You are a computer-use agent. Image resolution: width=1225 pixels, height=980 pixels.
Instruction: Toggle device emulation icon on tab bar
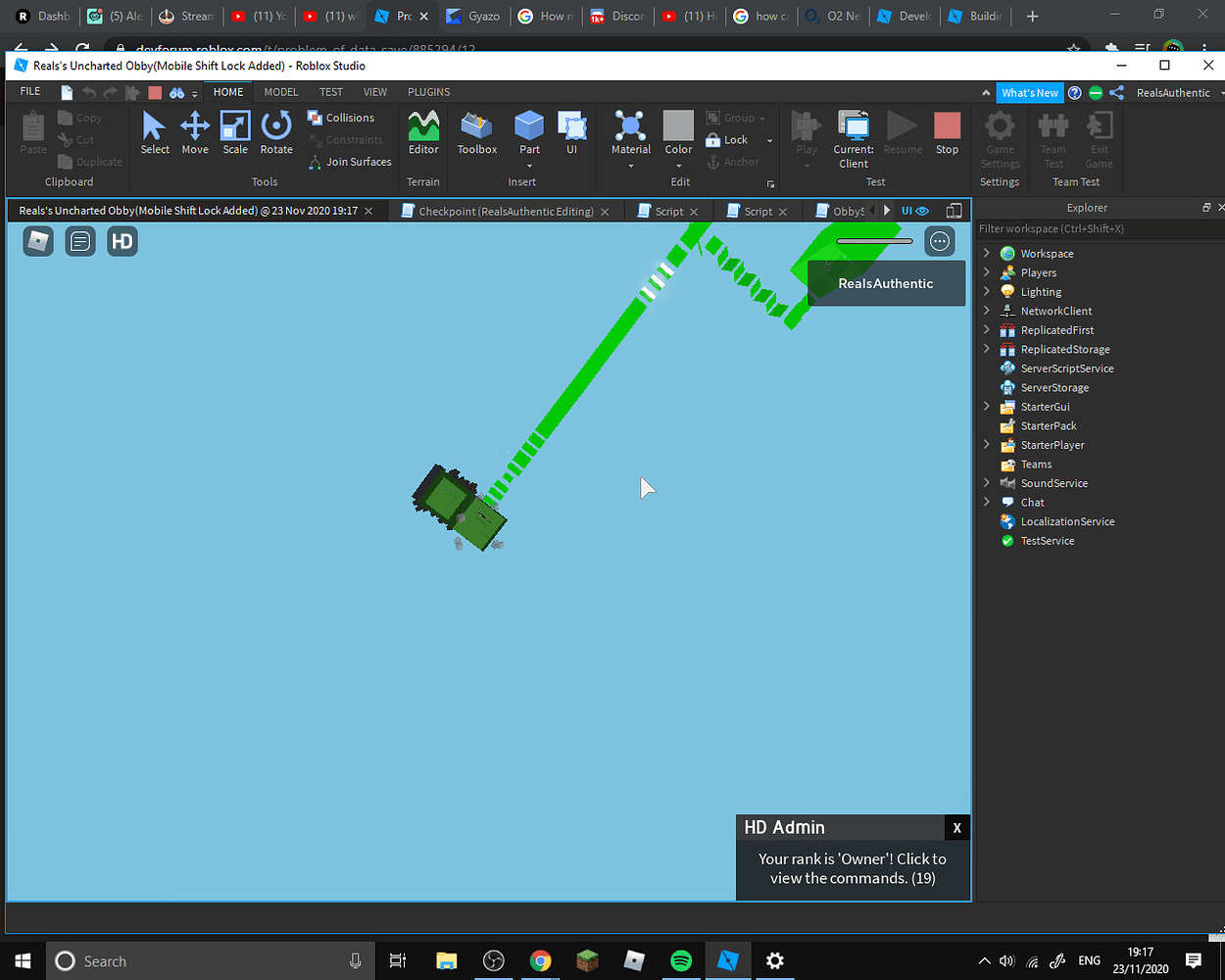click(x=954, y=211)
